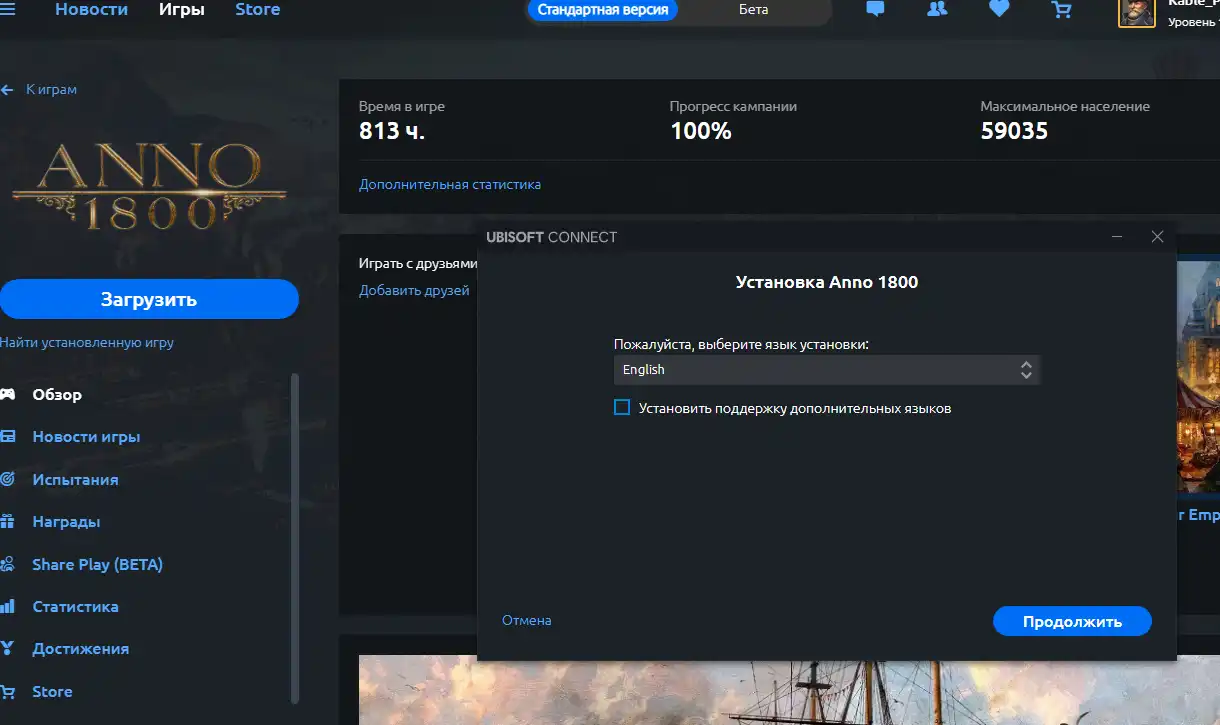
Task: Open the friends list icon
Action: tap(937, 10)
